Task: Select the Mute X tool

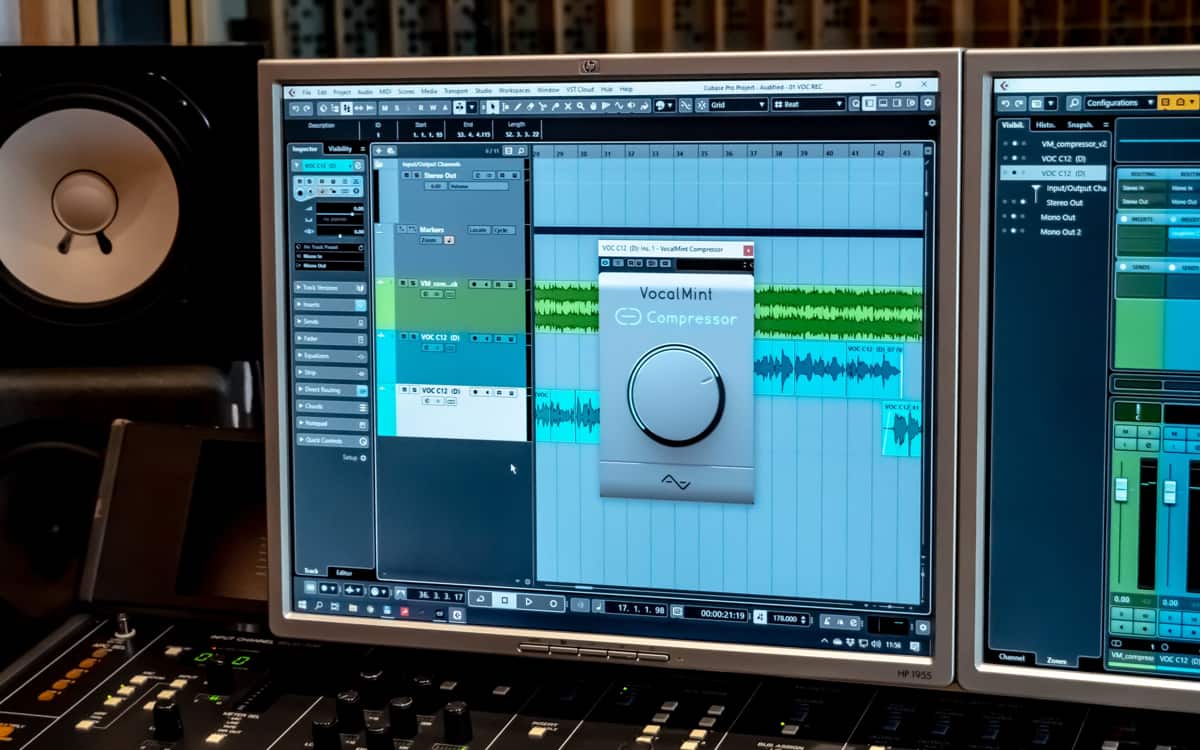Action: (568, 105)
